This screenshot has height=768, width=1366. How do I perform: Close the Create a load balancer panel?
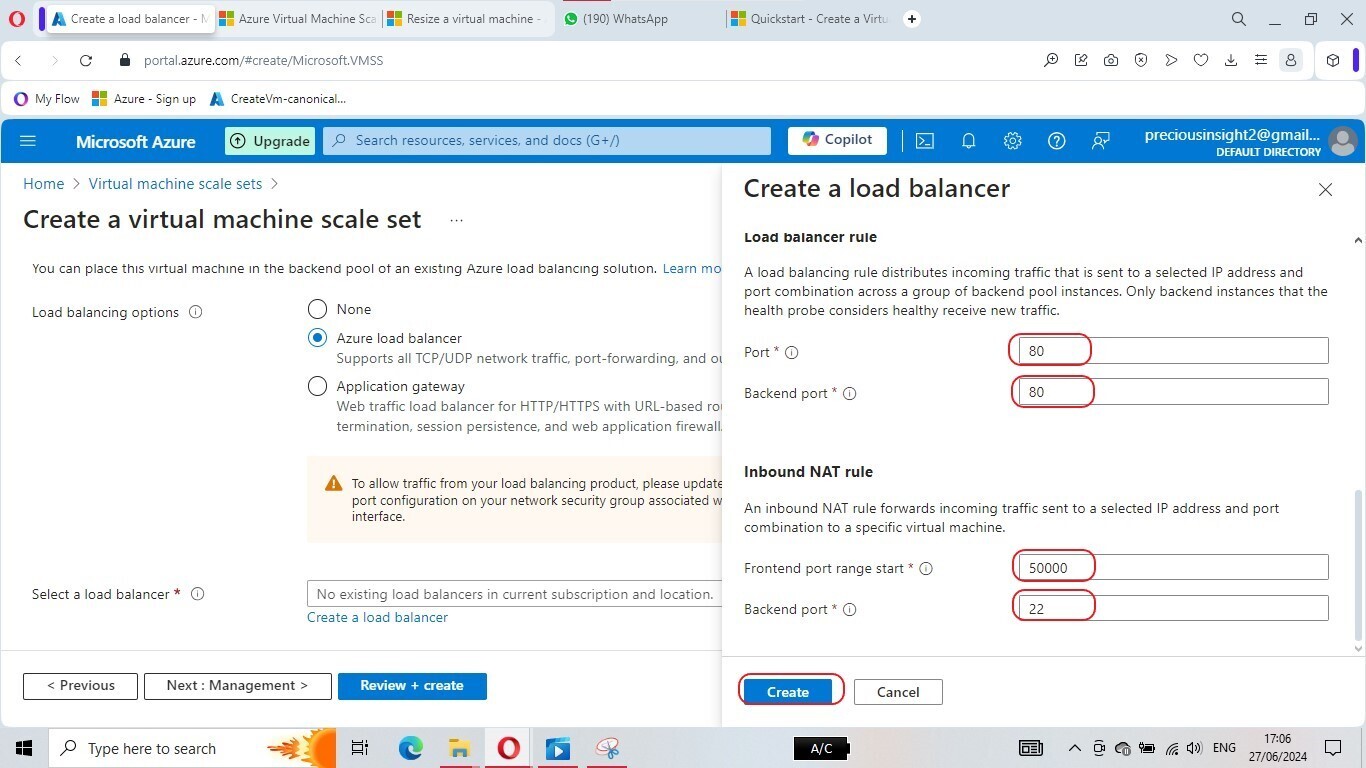(1325, 189)
